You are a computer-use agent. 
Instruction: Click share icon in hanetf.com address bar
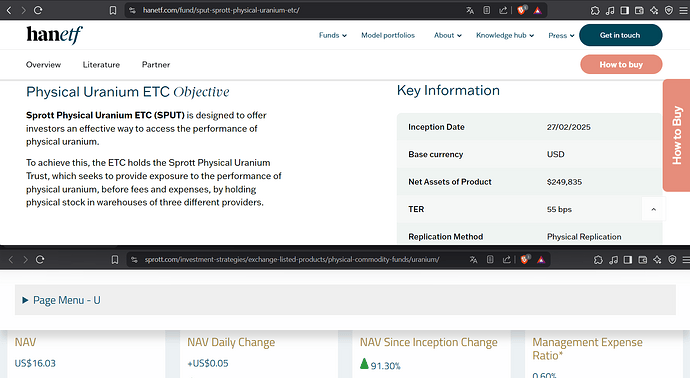coord(503,10)
